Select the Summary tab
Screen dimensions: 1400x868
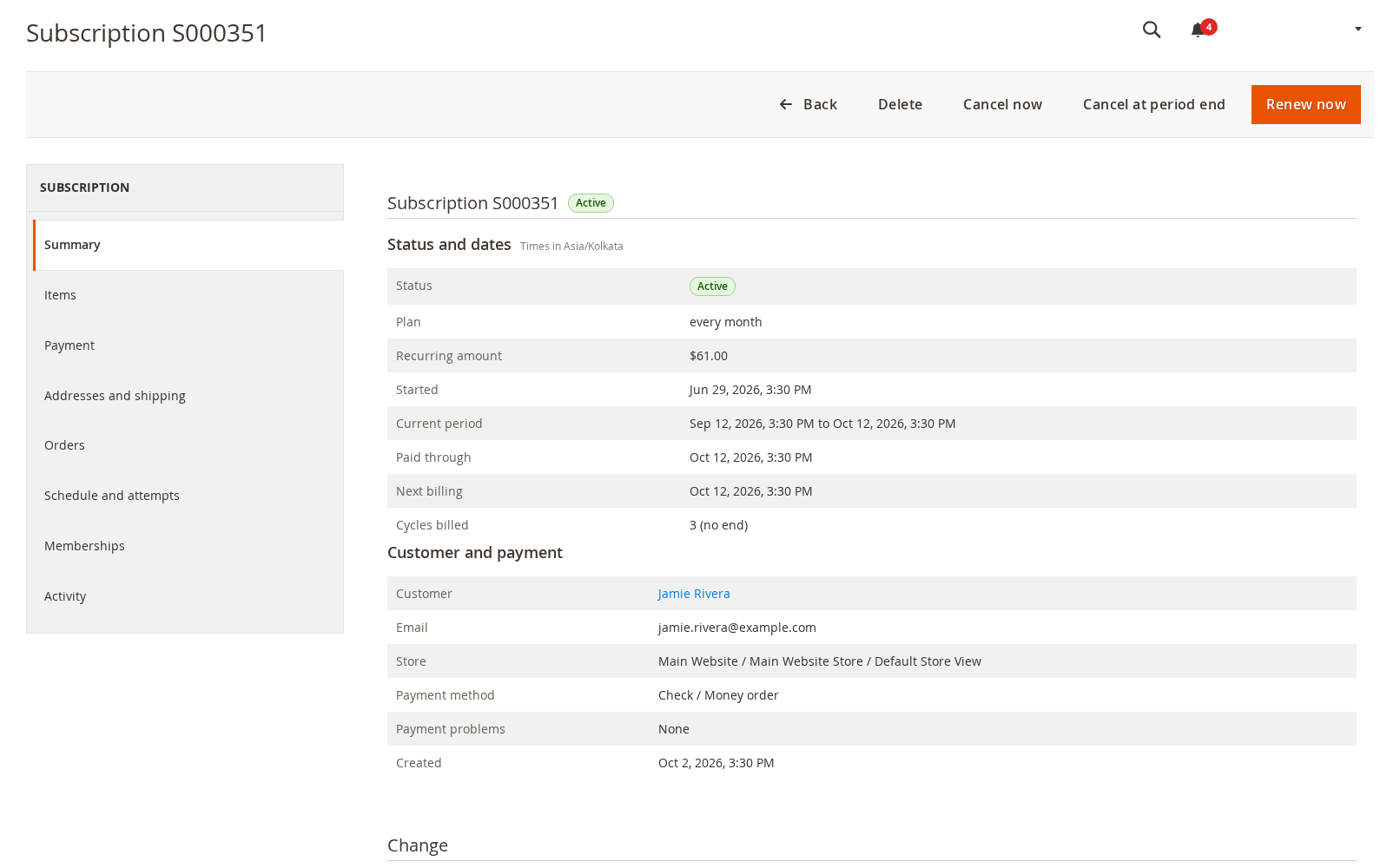(x=188, y=245)
